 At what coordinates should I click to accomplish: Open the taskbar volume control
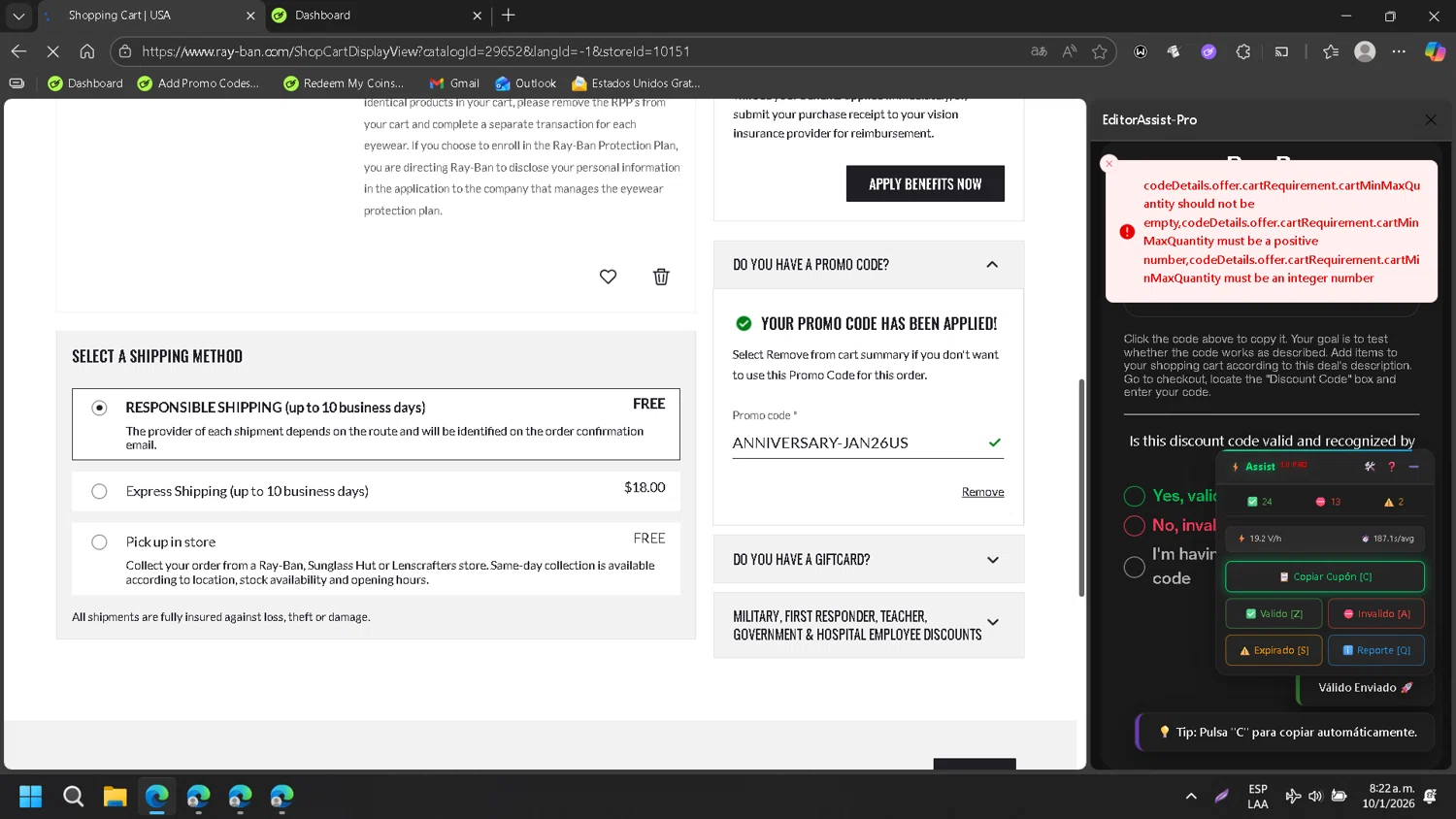[1315, 797]
